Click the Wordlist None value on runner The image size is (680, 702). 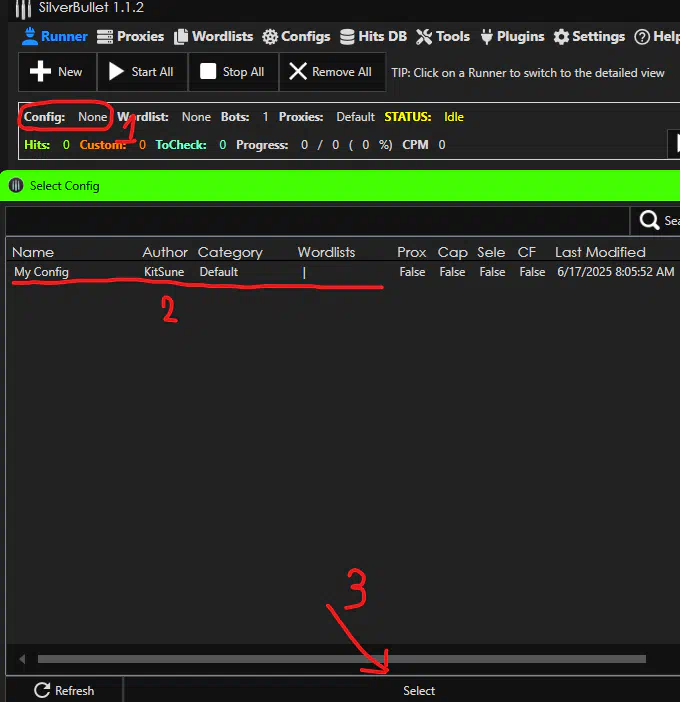click(196, 117)
